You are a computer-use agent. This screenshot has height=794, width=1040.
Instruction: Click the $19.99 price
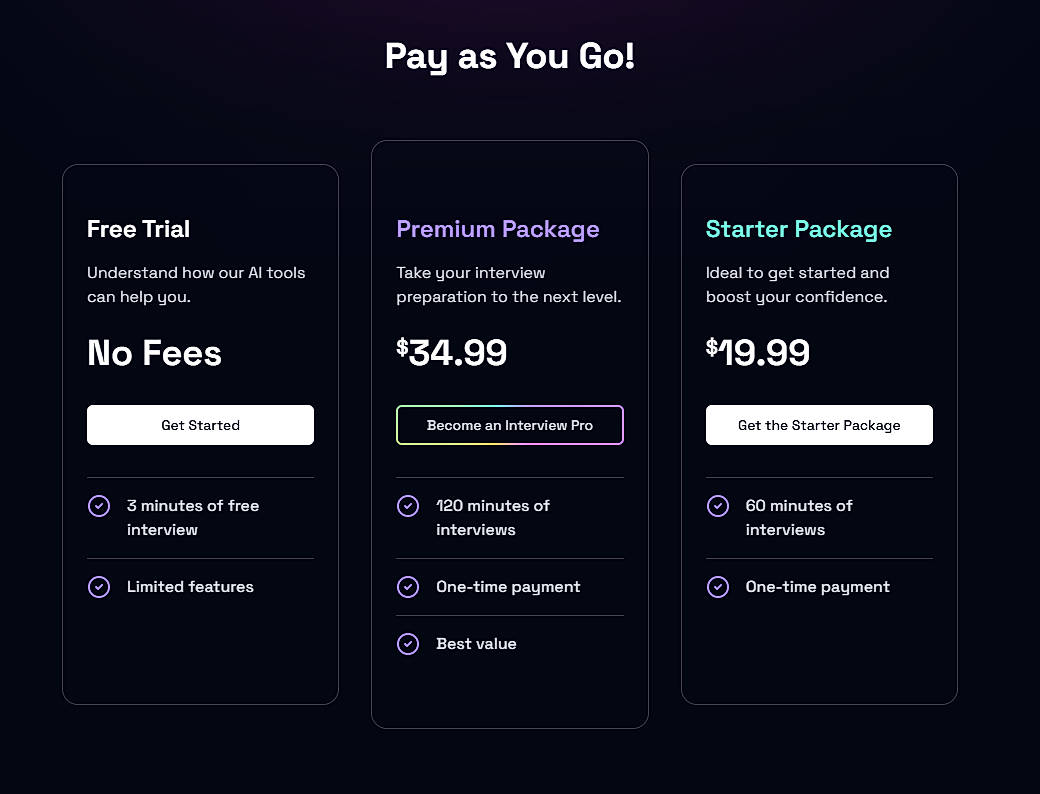coord(758,352)
